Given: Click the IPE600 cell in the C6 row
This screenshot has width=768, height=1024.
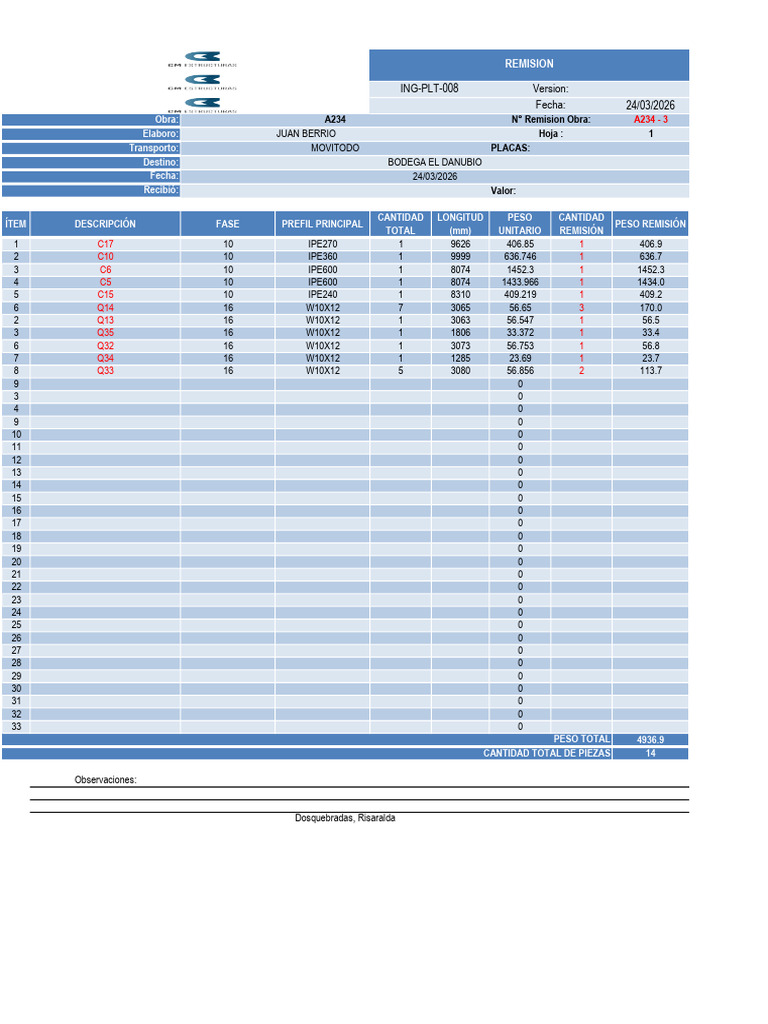Looking at the screenshot, I should (x=323, y=270).
